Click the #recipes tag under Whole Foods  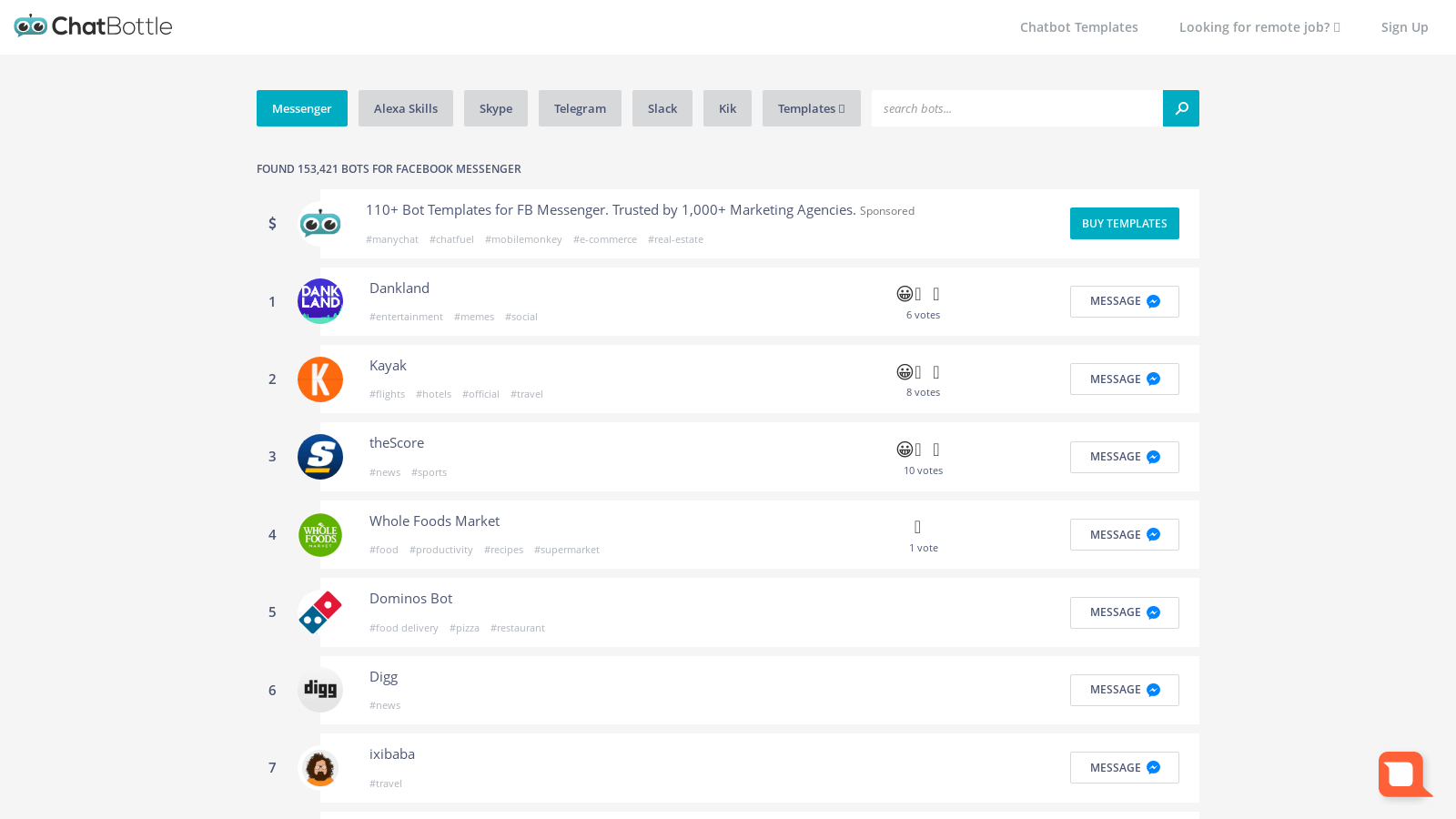click(503, 550)
